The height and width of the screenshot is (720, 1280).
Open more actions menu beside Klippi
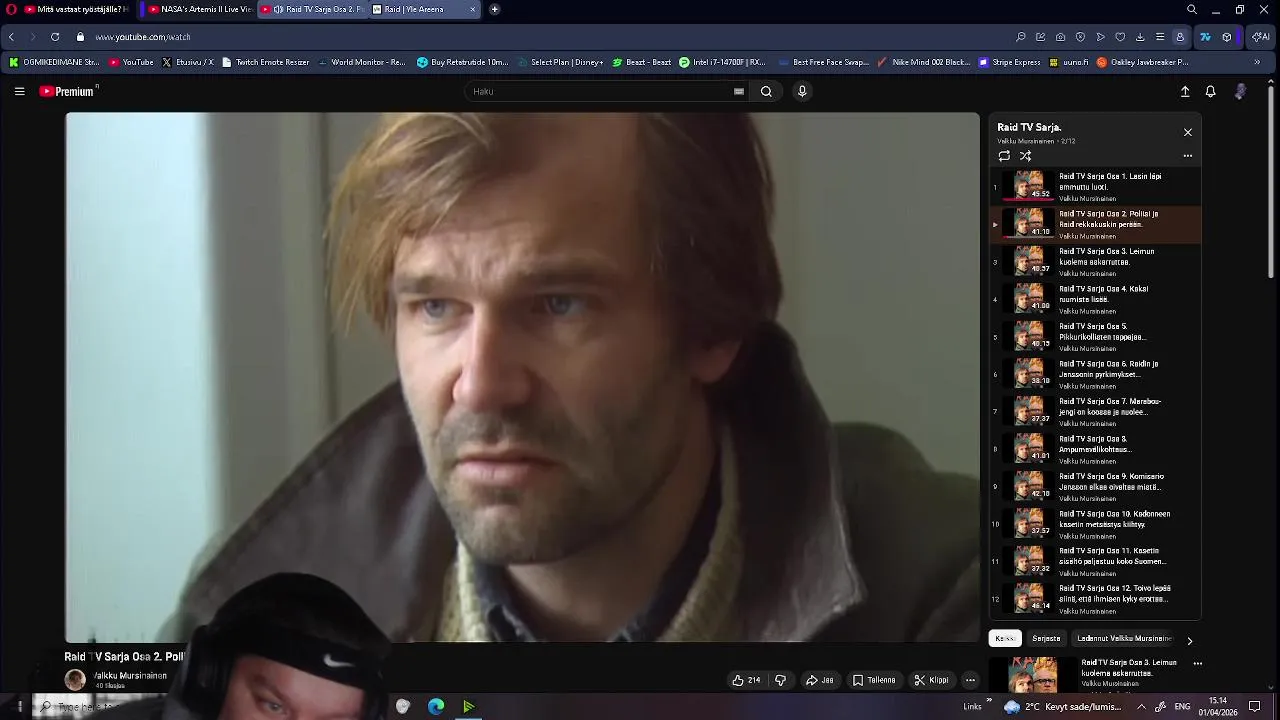[969, 680]
